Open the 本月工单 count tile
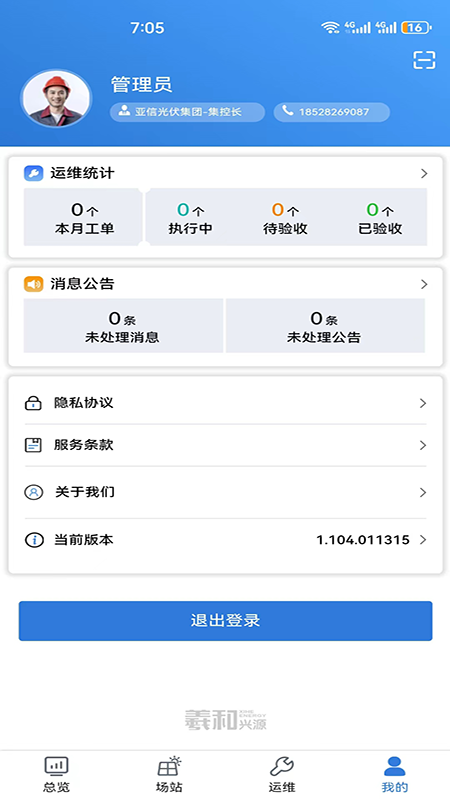The image size is (450, 800). 84,217
